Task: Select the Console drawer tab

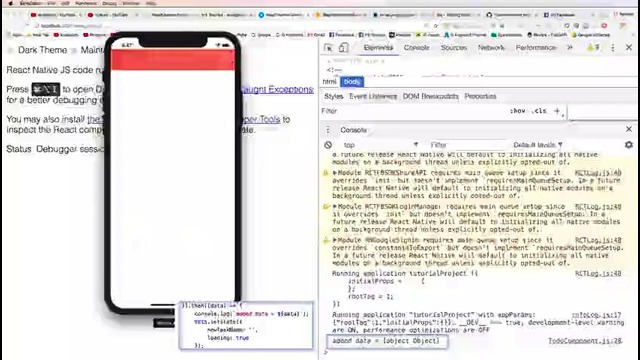Action: [x=353, y=130]
